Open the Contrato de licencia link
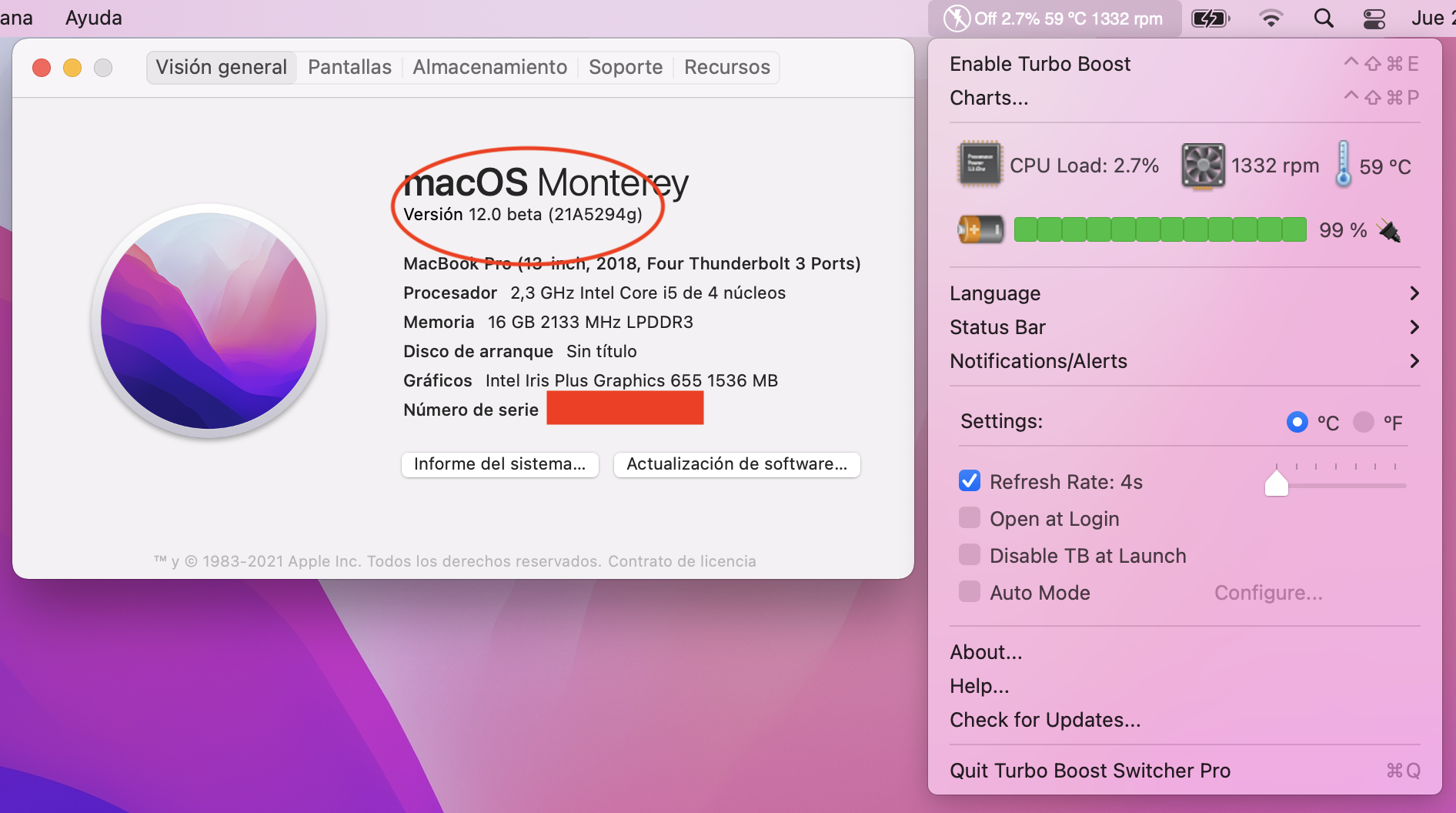1456x813 pixels. 682,561
